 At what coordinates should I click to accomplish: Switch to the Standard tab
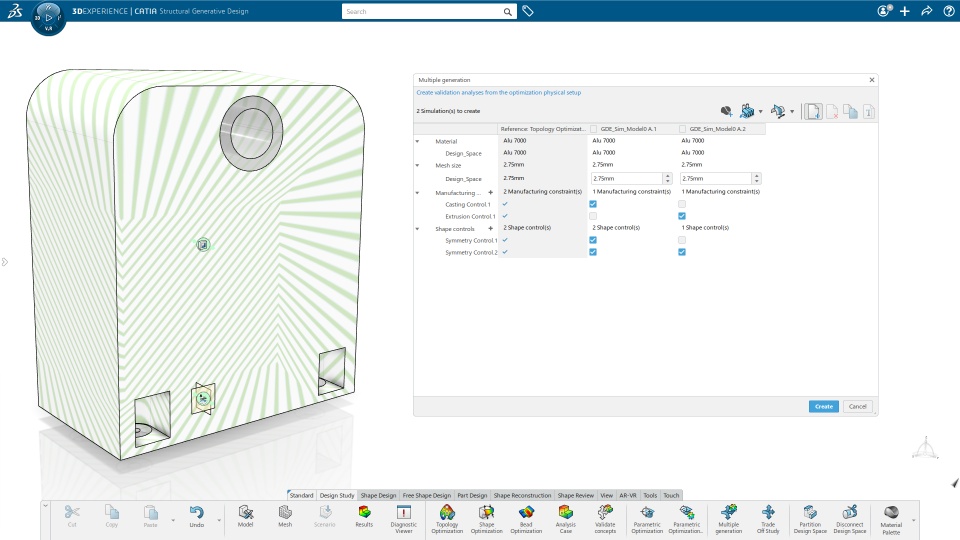301,495
